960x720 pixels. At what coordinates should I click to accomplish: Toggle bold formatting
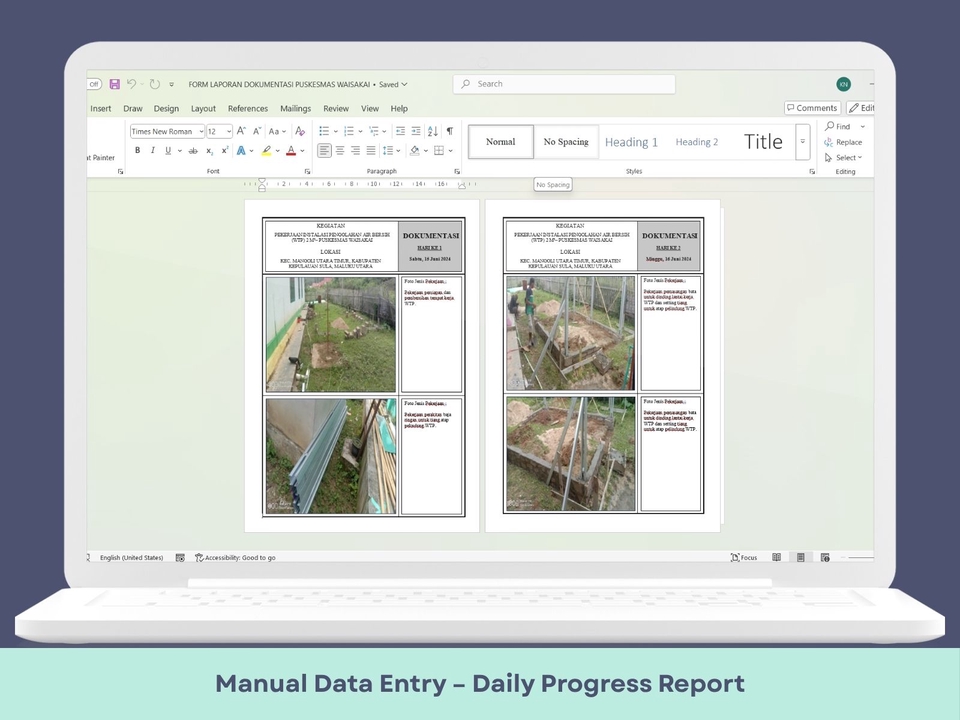point(138,151)
